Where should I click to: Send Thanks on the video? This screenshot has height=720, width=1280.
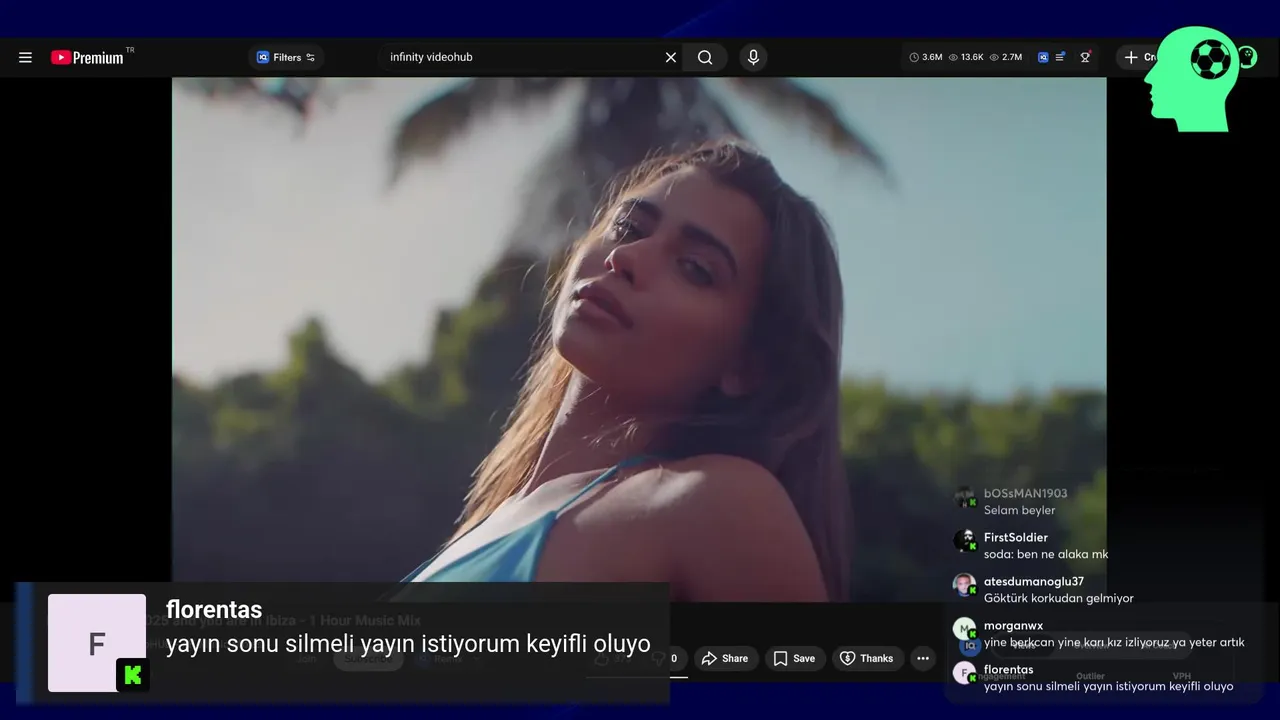point(866,658)
